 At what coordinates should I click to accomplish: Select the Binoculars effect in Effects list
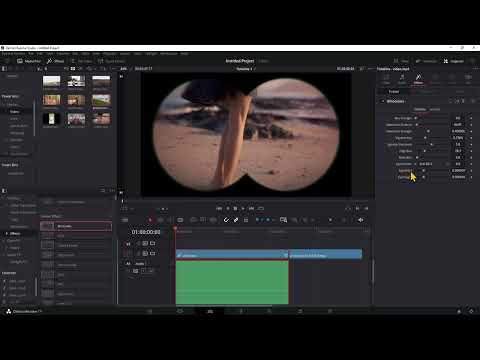tap(76, 226)
